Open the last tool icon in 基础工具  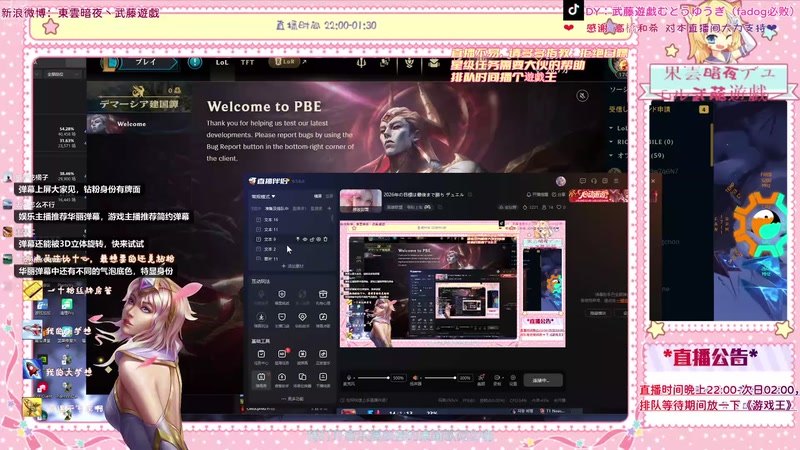tap(322, 379)
